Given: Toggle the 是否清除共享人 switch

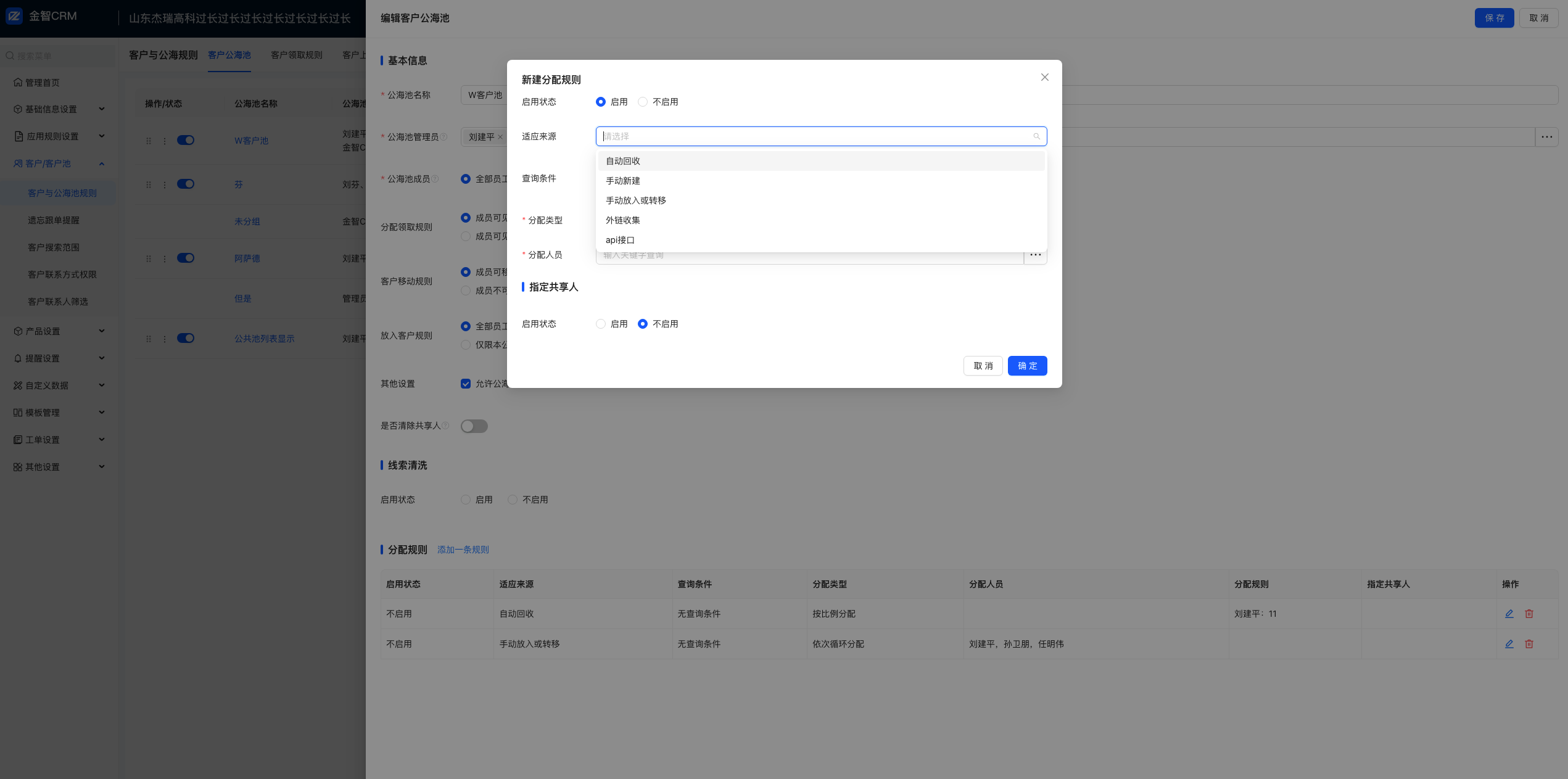Looking at the screenshot, I should click(474, 426).
